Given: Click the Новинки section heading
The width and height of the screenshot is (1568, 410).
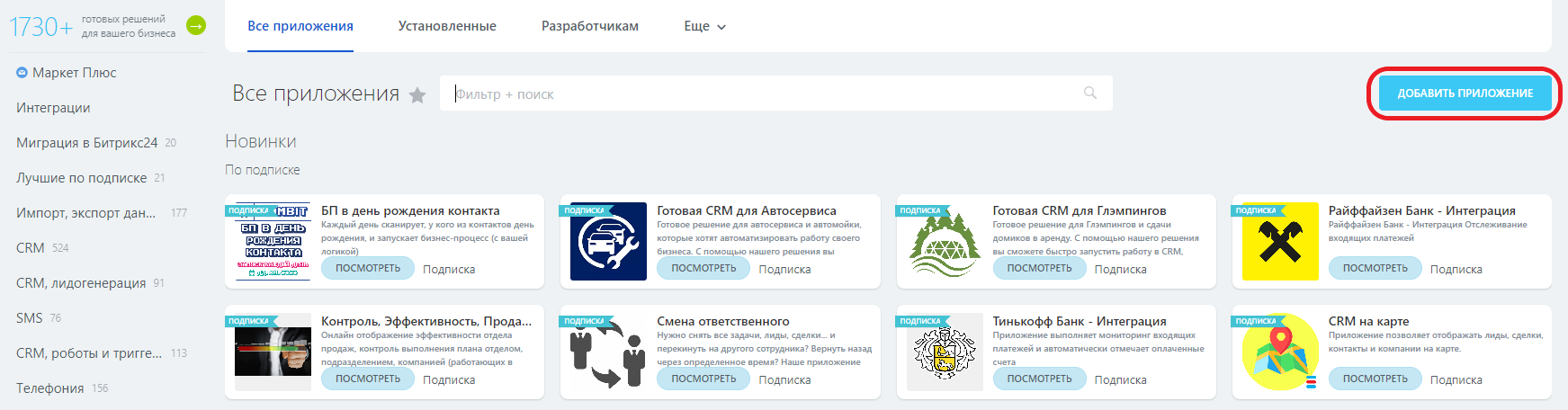Looking at the screenshot, I should (x=261, y=141).
